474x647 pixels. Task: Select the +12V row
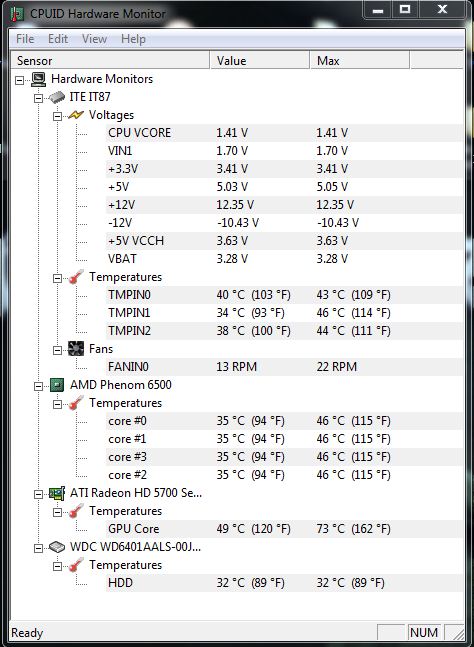pos(284,205)
